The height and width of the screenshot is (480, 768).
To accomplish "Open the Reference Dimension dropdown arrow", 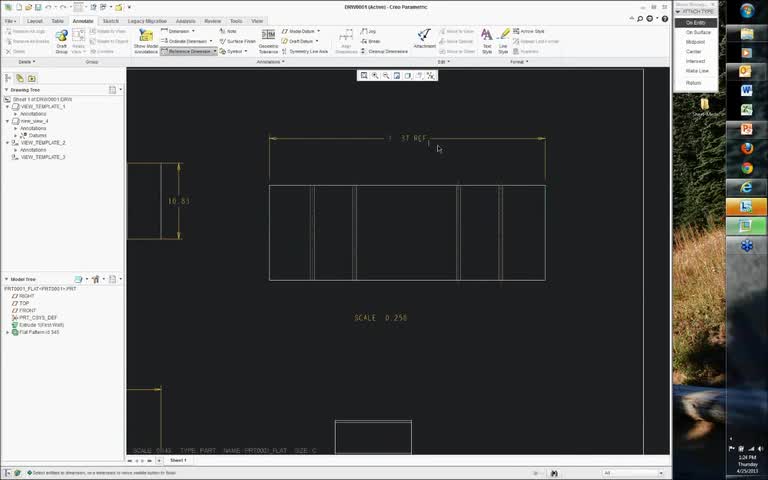I will pyautogui.click(x=215, y=51).
